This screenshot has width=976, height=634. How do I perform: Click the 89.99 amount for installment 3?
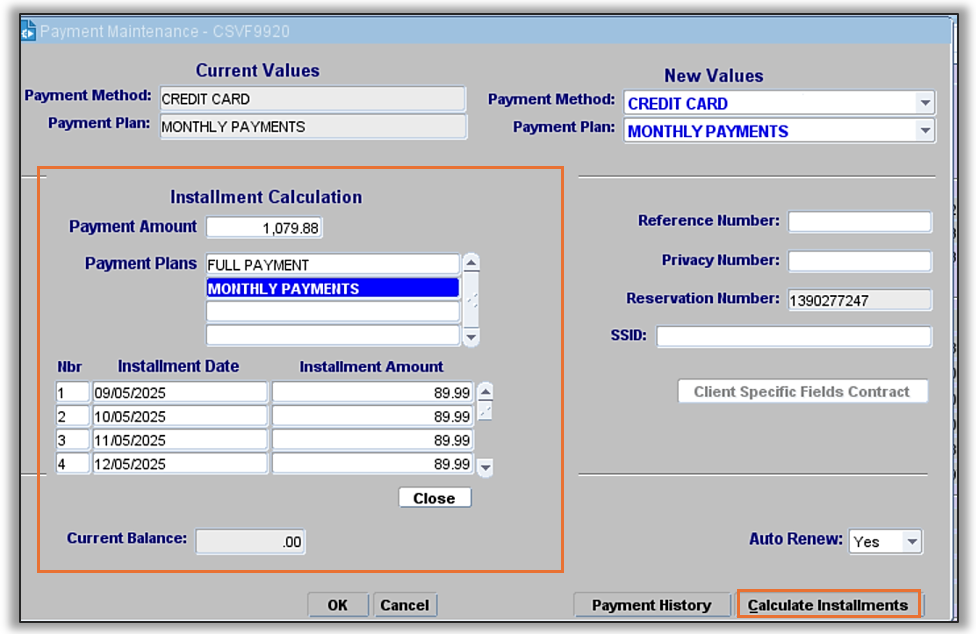tap(372, 440)
